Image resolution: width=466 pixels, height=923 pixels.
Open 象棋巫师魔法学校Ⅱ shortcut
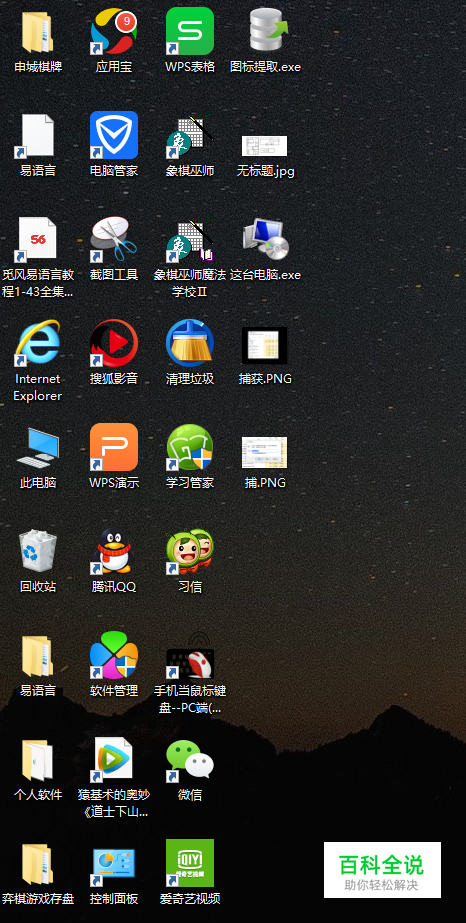point(190,240)
